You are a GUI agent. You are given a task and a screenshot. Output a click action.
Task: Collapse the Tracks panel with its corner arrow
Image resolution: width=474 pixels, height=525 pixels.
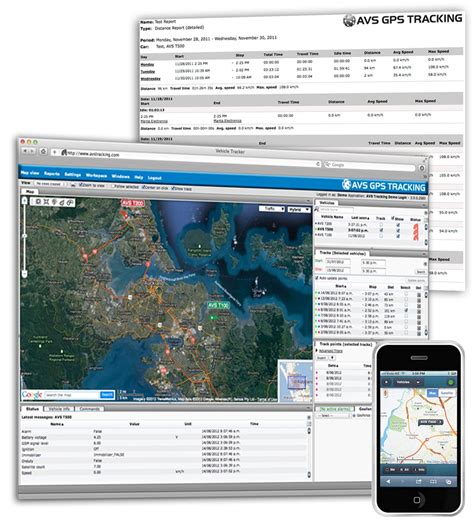[424, 254]
